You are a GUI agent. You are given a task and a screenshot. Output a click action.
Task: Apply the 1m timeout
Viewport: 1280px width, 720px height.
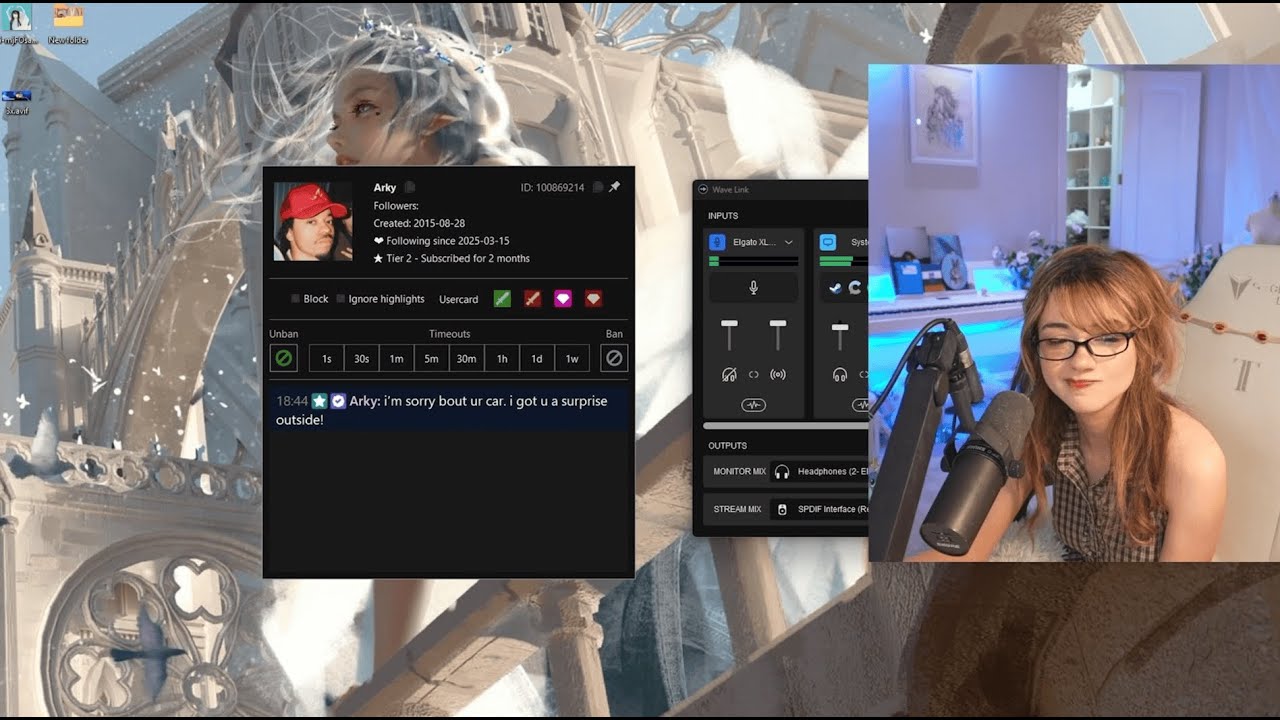(x=397, y=358)
